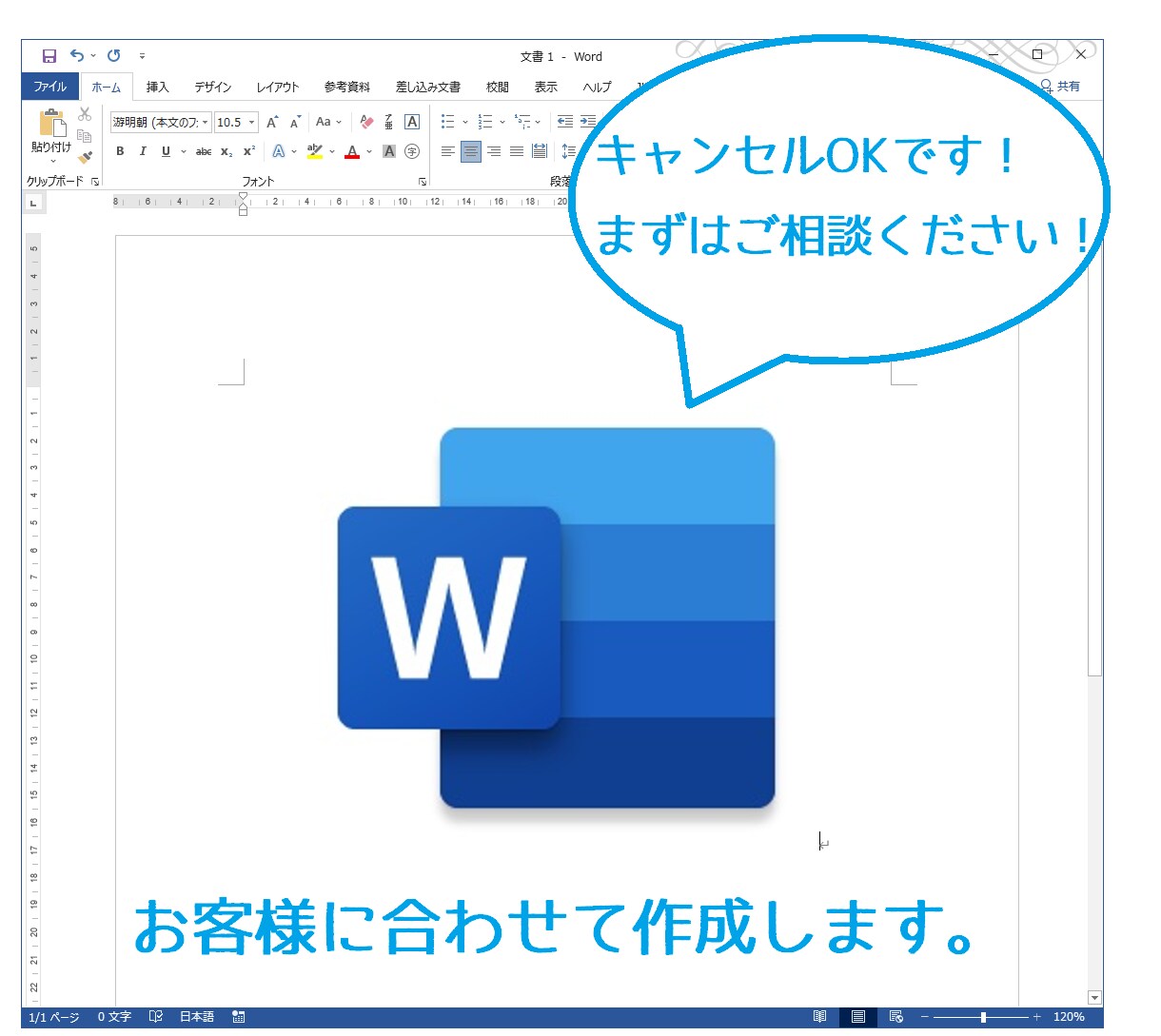Screen dimensions: 1161x1036
Task: Toggle subscript formatting
Action: (x=226, y=151)
